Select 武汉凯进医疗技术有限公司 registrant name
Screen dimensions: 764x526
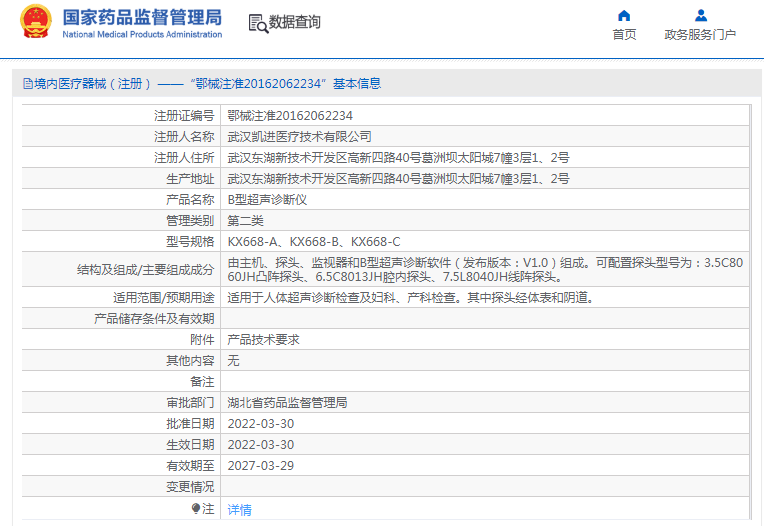[x=299, y=137]
